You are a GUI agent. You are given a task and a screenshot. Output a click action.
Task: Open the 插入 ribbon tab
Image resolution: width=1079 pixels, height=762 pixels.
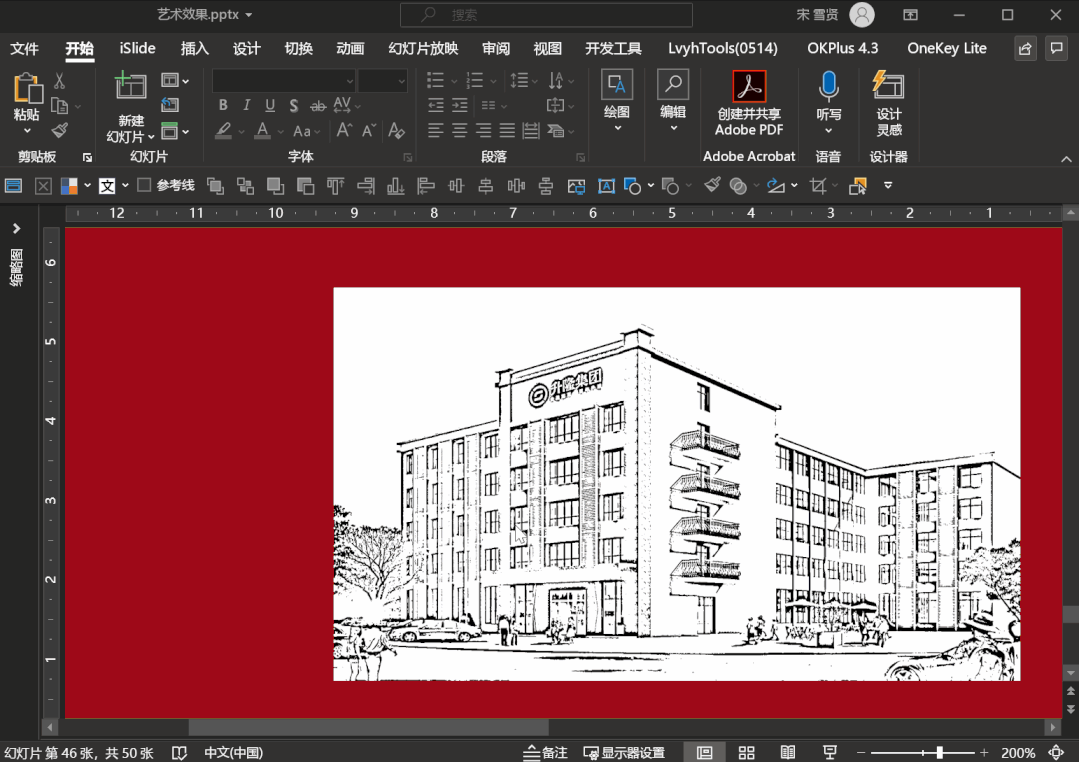point(194,48)
